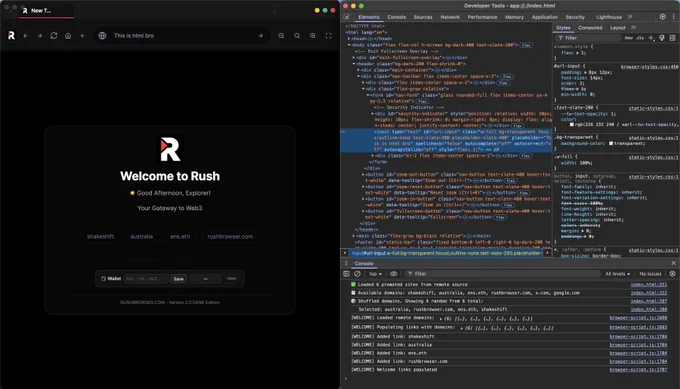Focus the address bar input field
Viewport: 680px width, 389px height.
[182, 36]
